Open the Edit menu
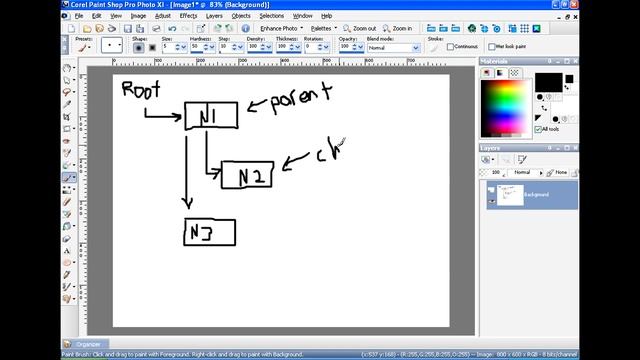 click(96, 16)
